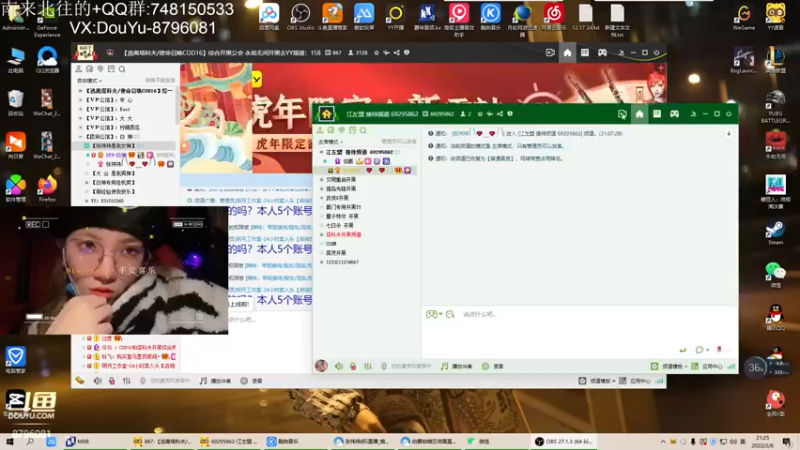Open the emoji picker in green window chat box
The width and height of the screenshot is (800, 450).
450,314
